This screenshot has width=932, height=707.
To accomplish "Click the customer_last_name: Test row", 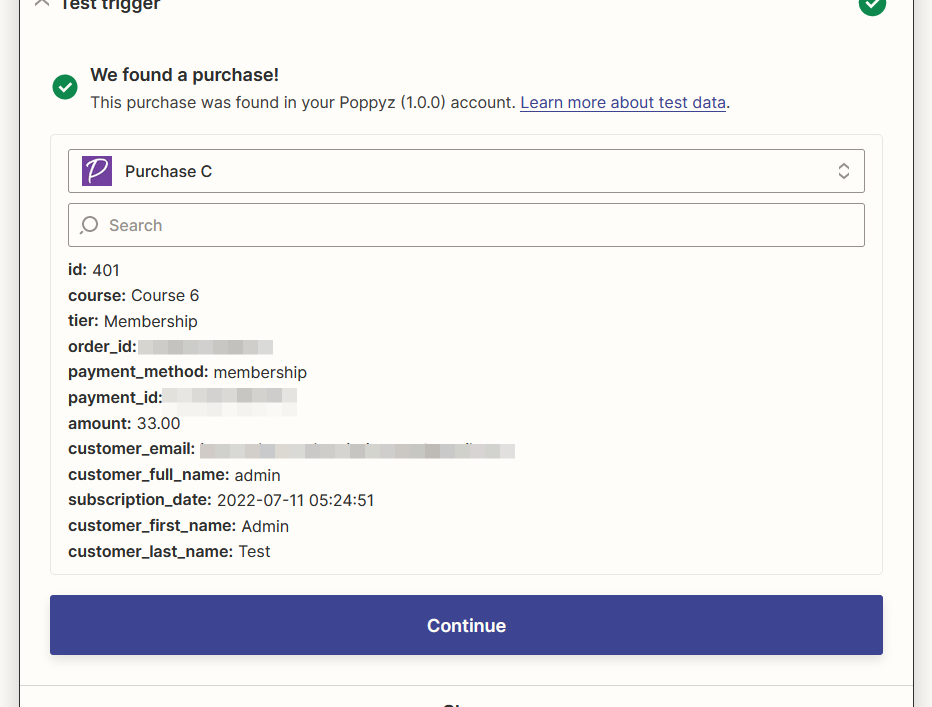I will coord(169,552).
